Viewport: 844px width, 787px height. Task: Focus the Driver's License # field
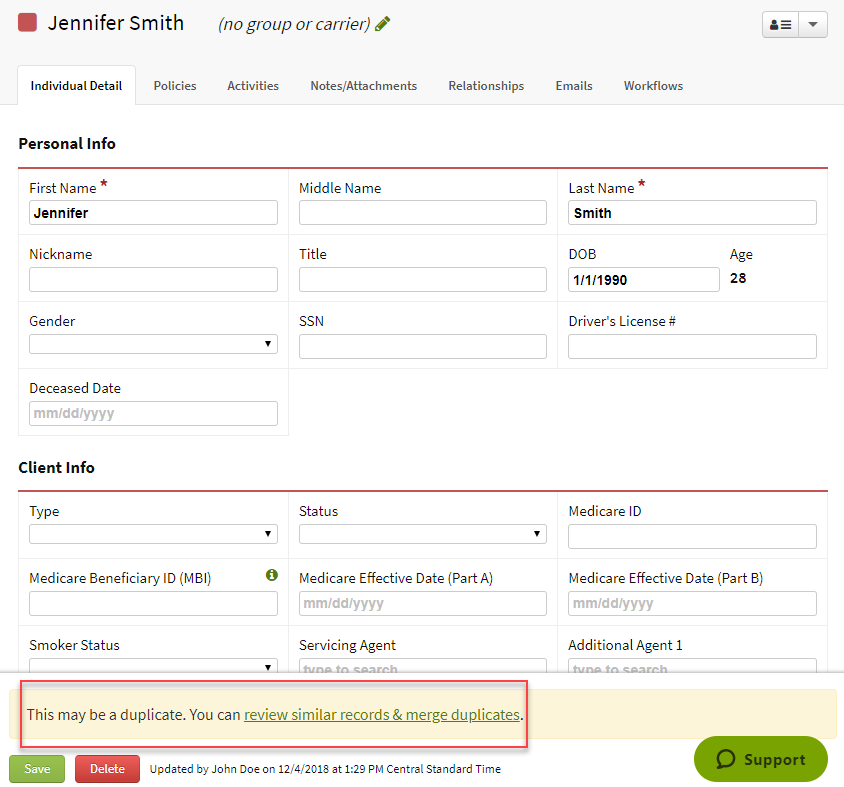point(692,346)
